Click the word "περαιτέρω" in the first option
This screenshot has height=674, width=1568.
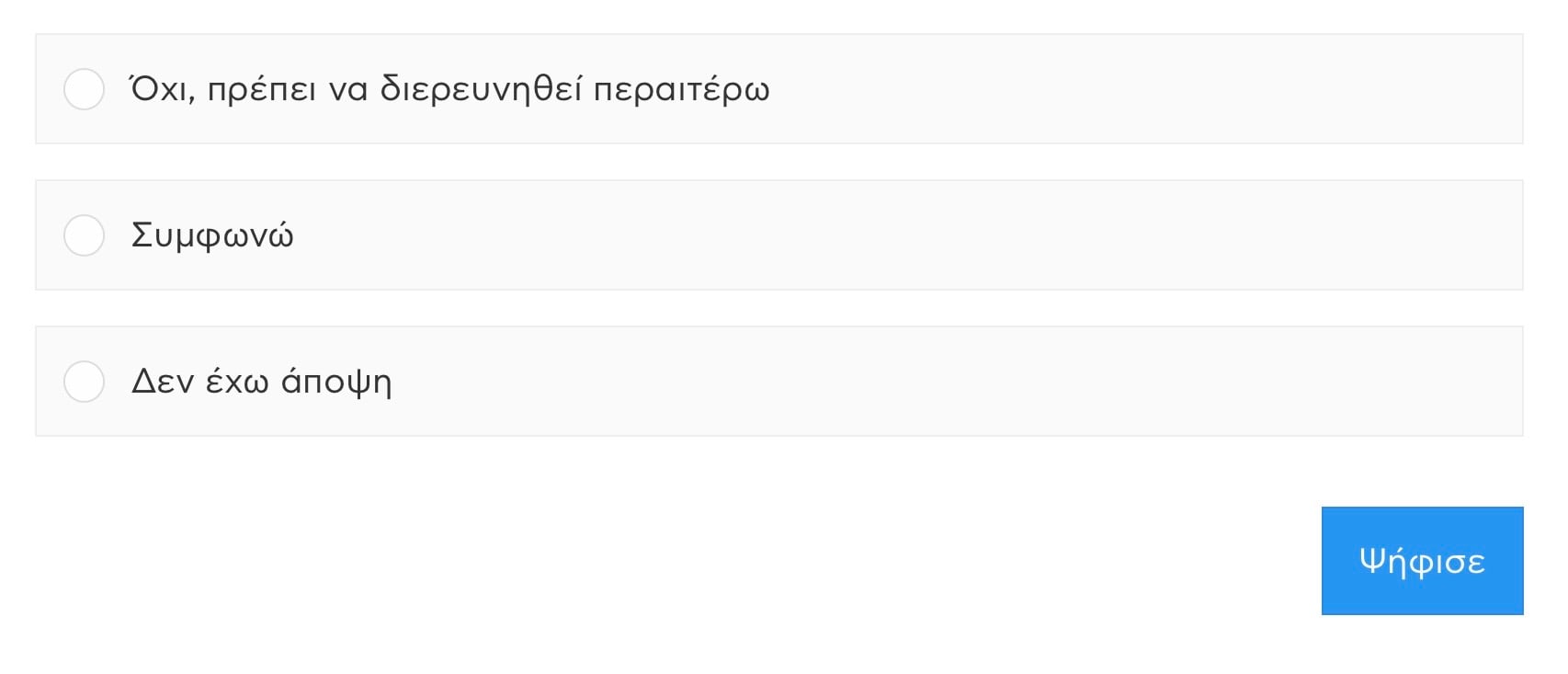coord(681,91)
